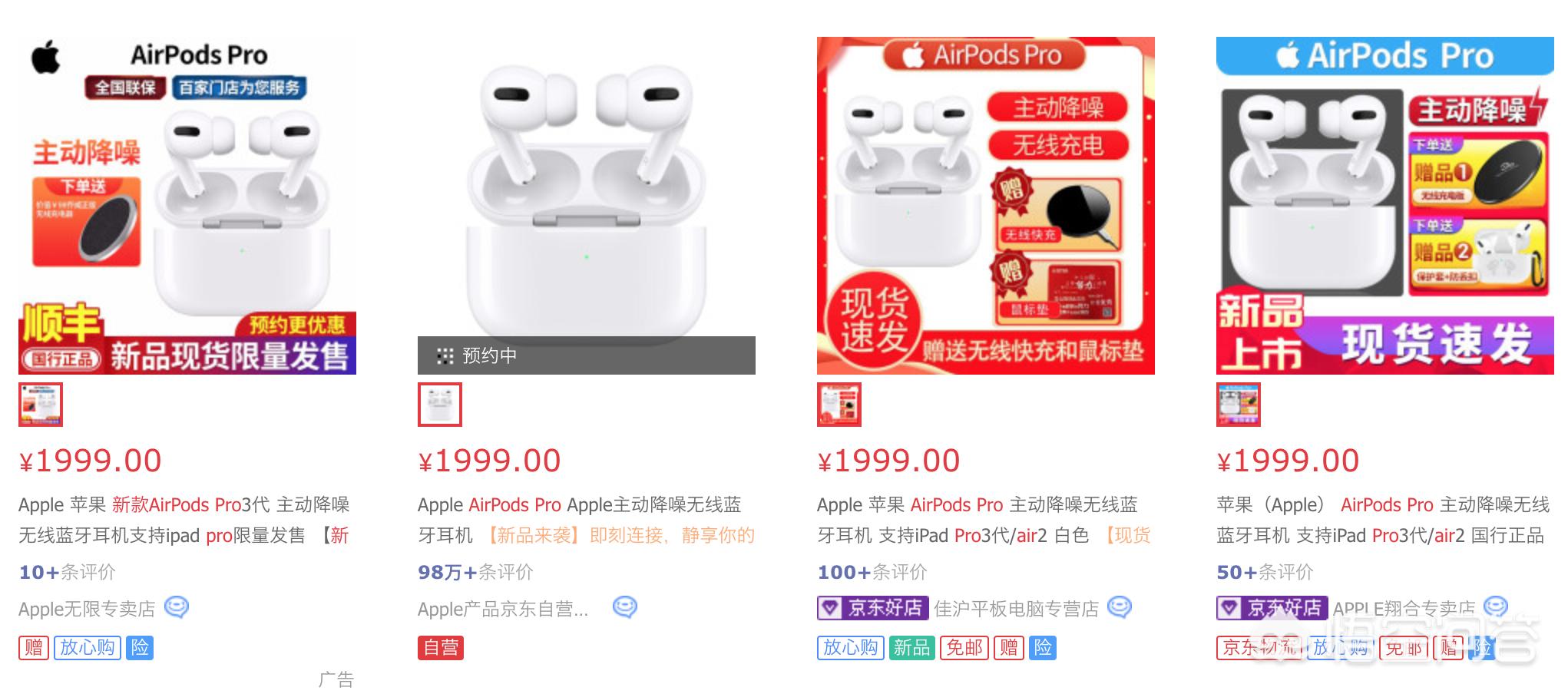Screen dimensions: 1568x694
Task: Open the plain AirPods Pro 预约中 product image
Action: [587, 206]
